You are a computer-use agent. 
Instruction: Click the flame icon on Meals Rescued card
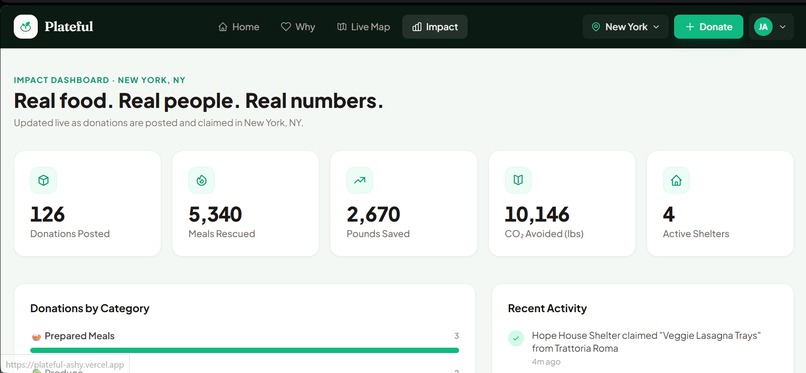[202, 180]
